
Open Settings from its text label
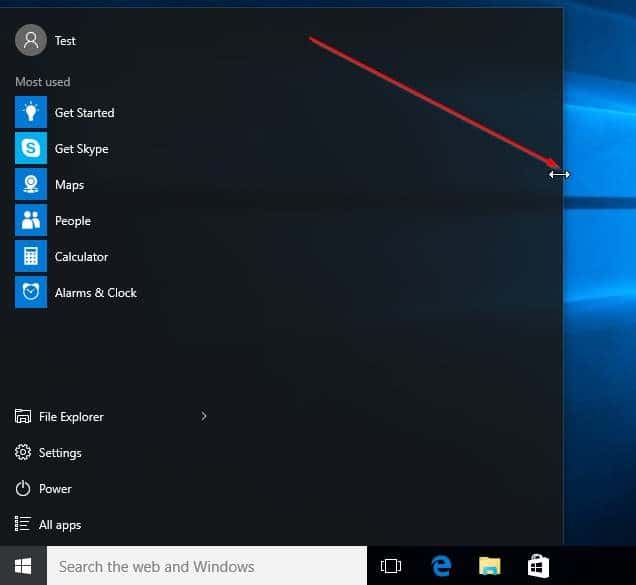(60, 453)
